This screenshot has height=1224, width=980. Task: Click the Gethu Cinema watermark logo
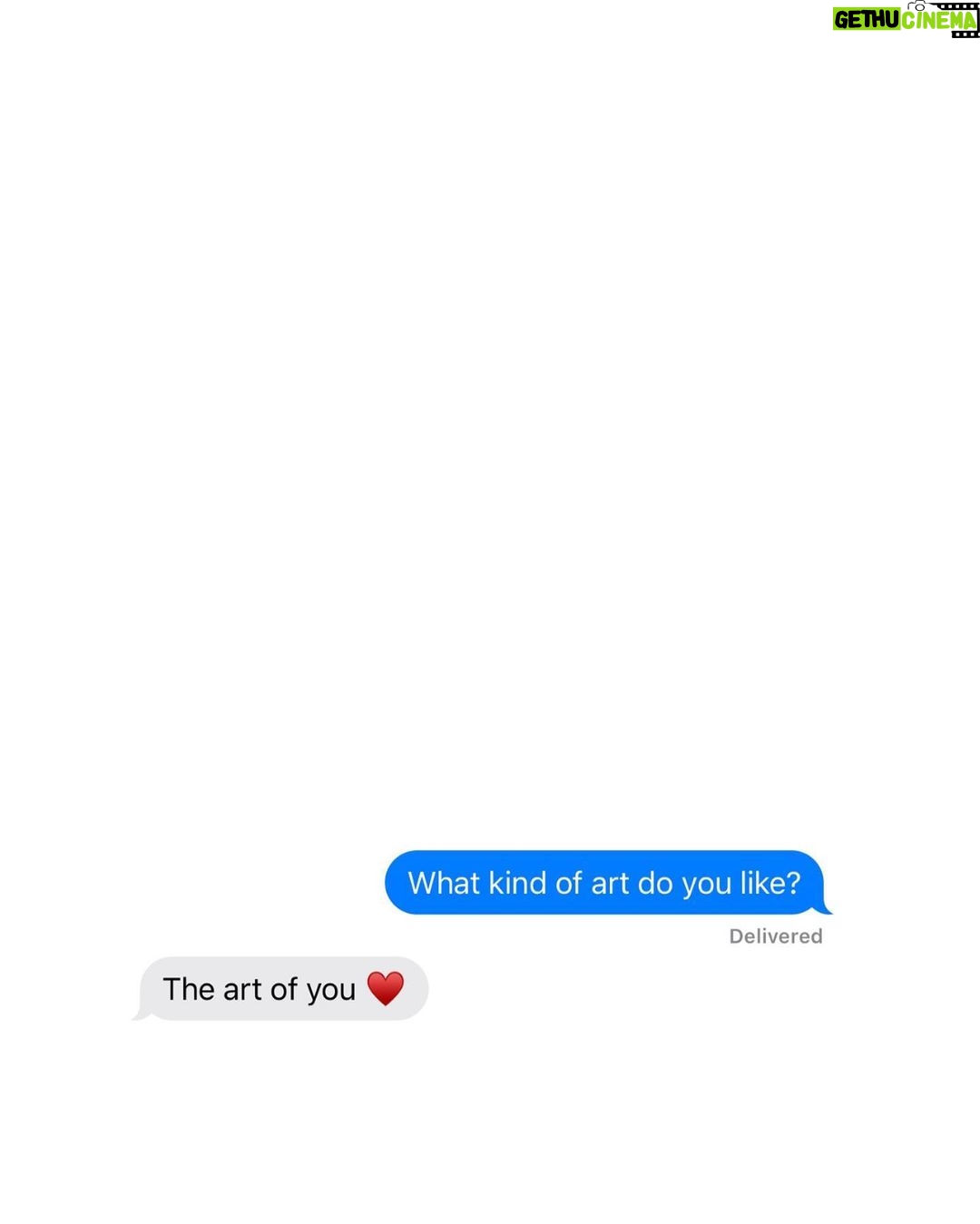click(x=906, y=19)
